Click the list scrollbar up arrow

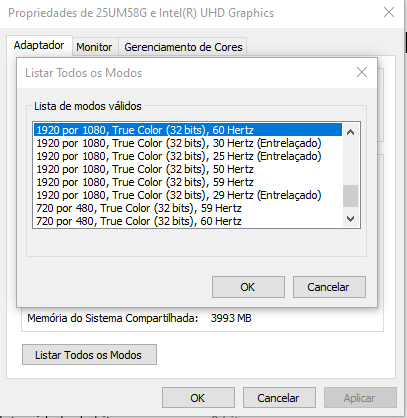point(350,132)
